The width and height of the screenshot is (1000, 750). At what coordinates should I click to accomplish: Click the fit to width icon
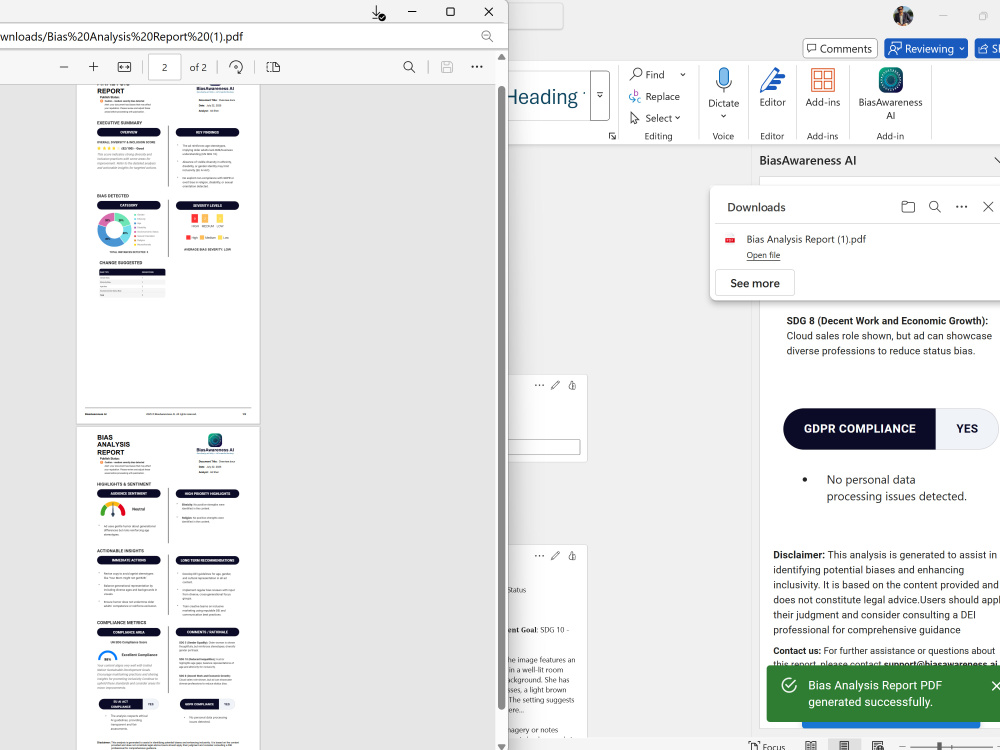(x=124, y=67)
